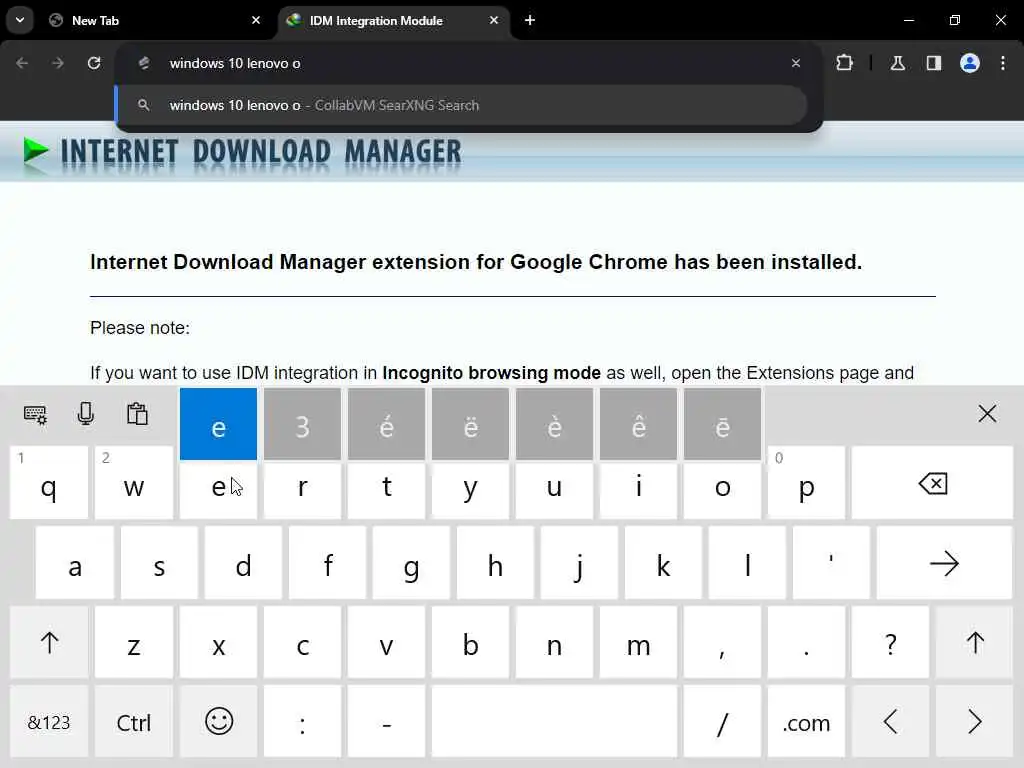The image size is (1024, 768).
Task: Pick the ê accent character
Action: (639, 424)
